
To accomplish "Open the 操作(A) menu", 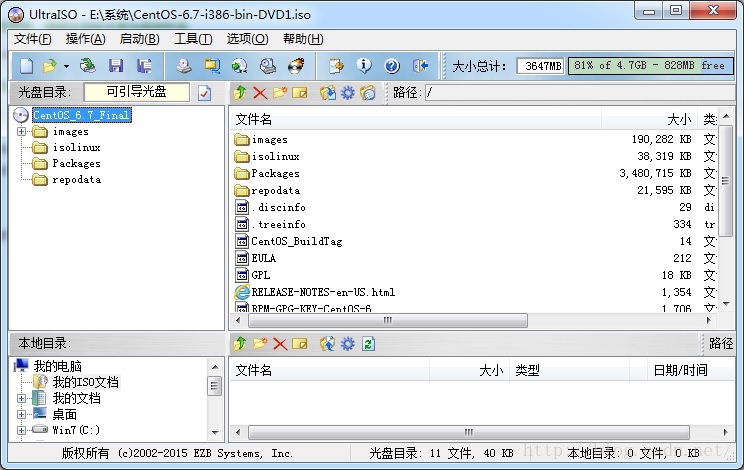I will [x=85, y=39].
